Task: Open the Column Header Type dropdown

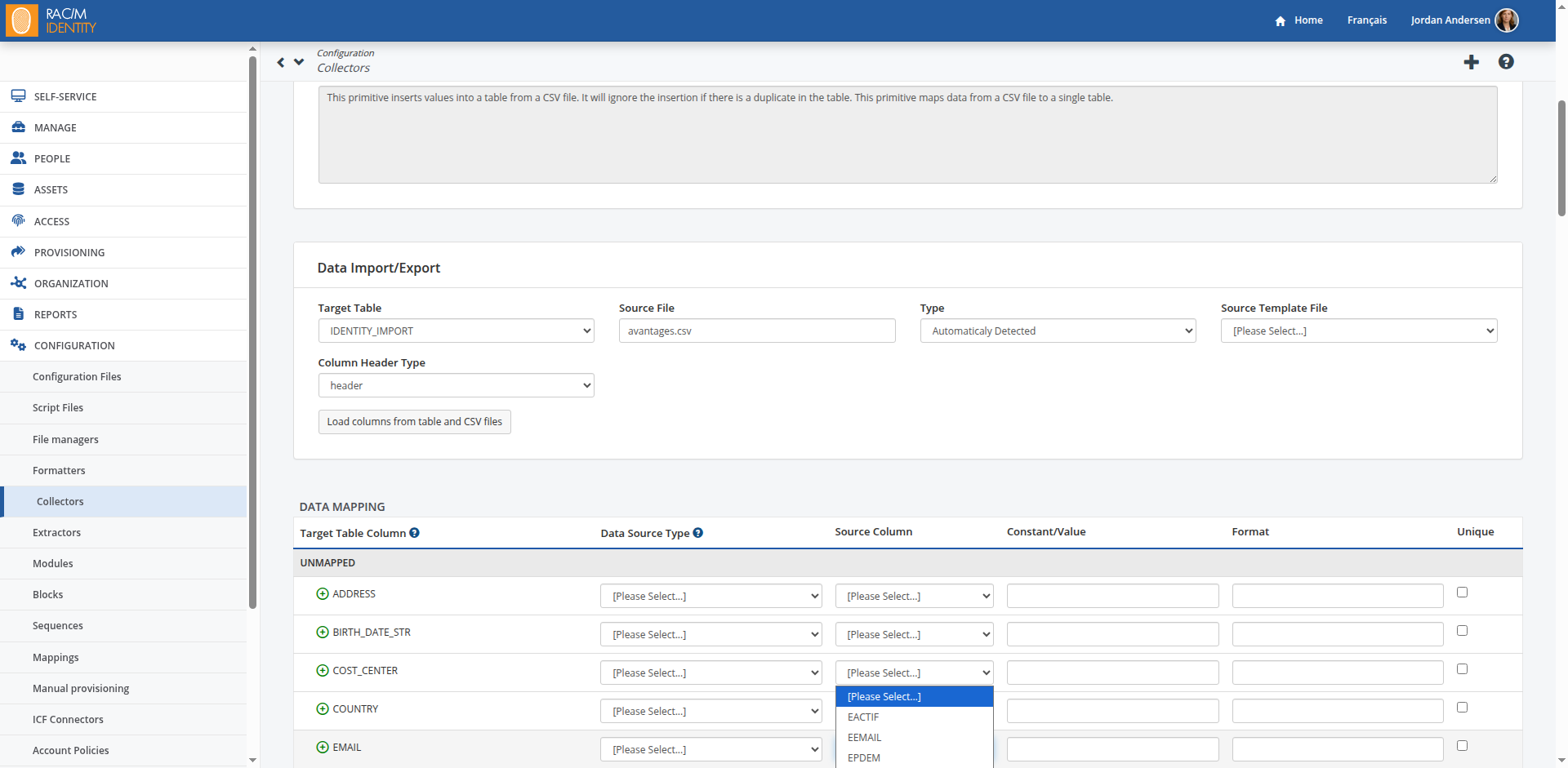Action: [x=456, y=385]
